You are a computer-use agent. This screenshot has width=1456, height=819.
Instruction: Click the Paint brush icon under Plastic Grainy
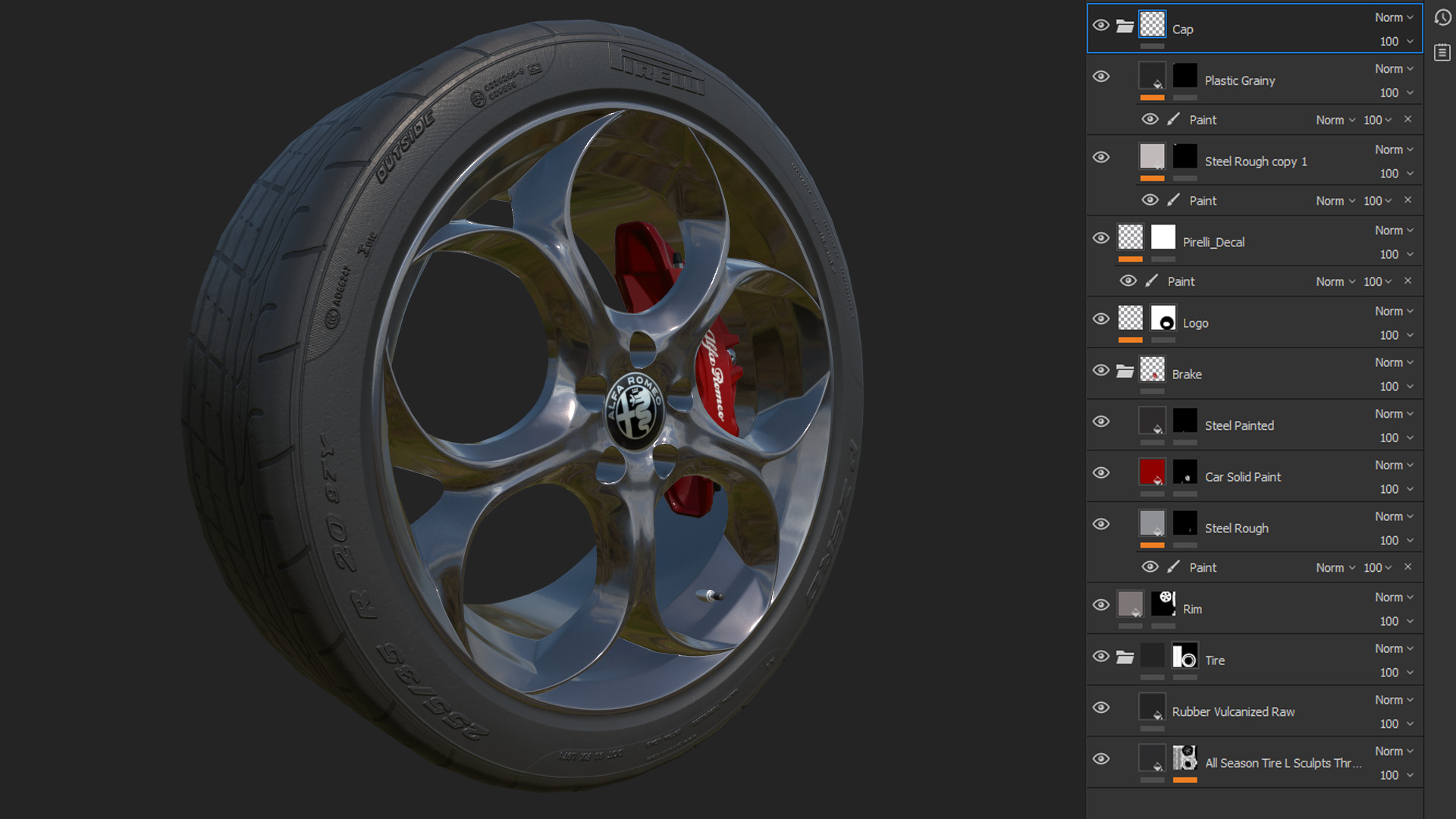(1174, 119)
